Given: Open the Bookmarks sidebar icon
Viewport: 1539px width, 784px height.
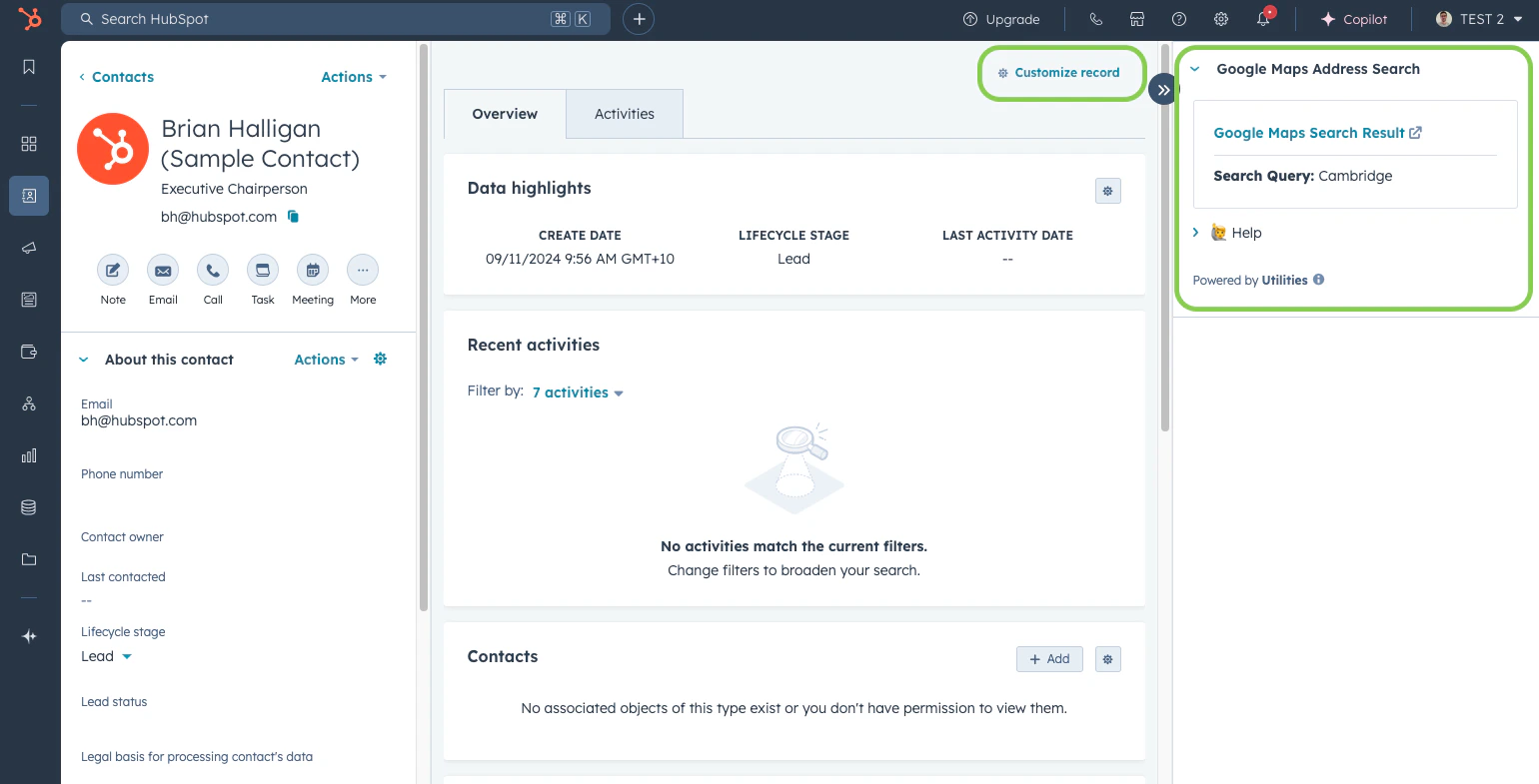Looking at the screenshot, I should [29, 67].
